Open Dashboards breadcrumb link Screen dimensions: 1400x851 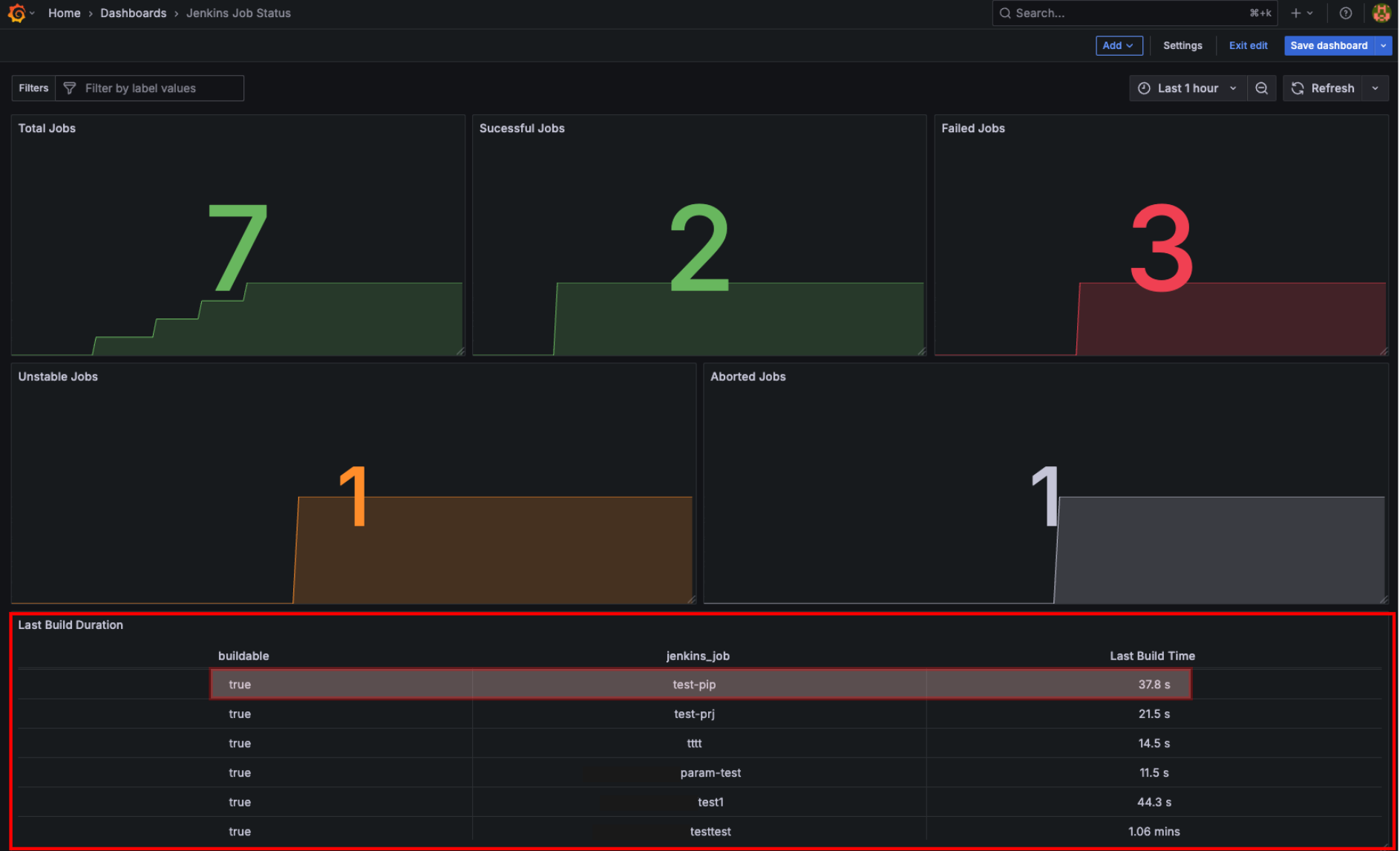pos(133,13)
